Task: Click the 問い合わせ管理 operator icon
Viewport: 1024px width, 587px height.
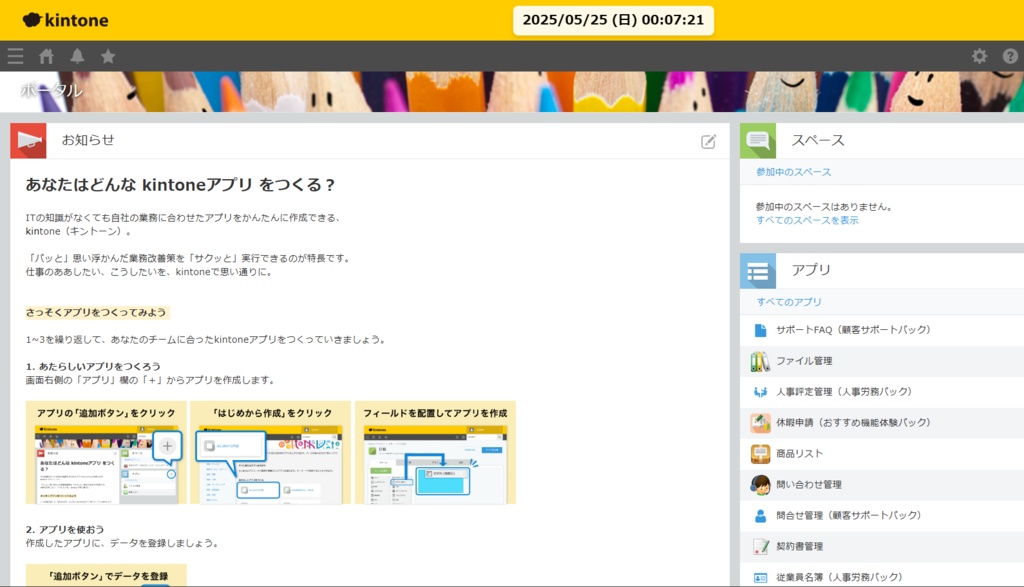Action: [x=760, y=485]
